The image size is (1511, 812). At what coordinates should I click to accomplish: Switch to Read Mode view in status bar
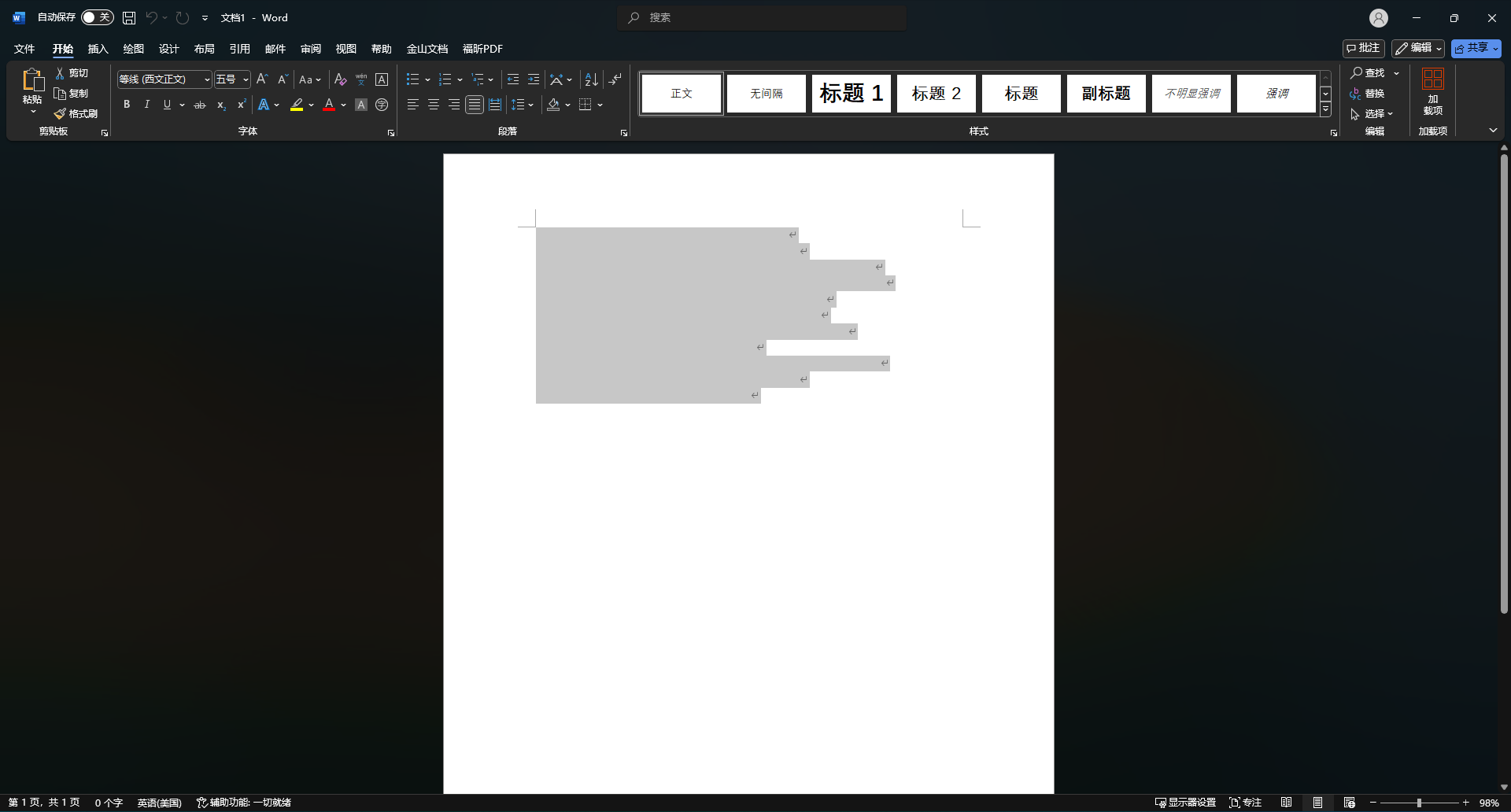(1286, 803)
